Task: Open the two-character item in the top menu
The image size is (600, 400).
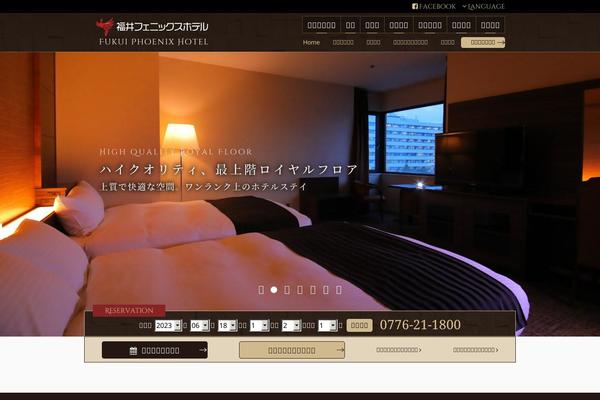Action: 351,25
